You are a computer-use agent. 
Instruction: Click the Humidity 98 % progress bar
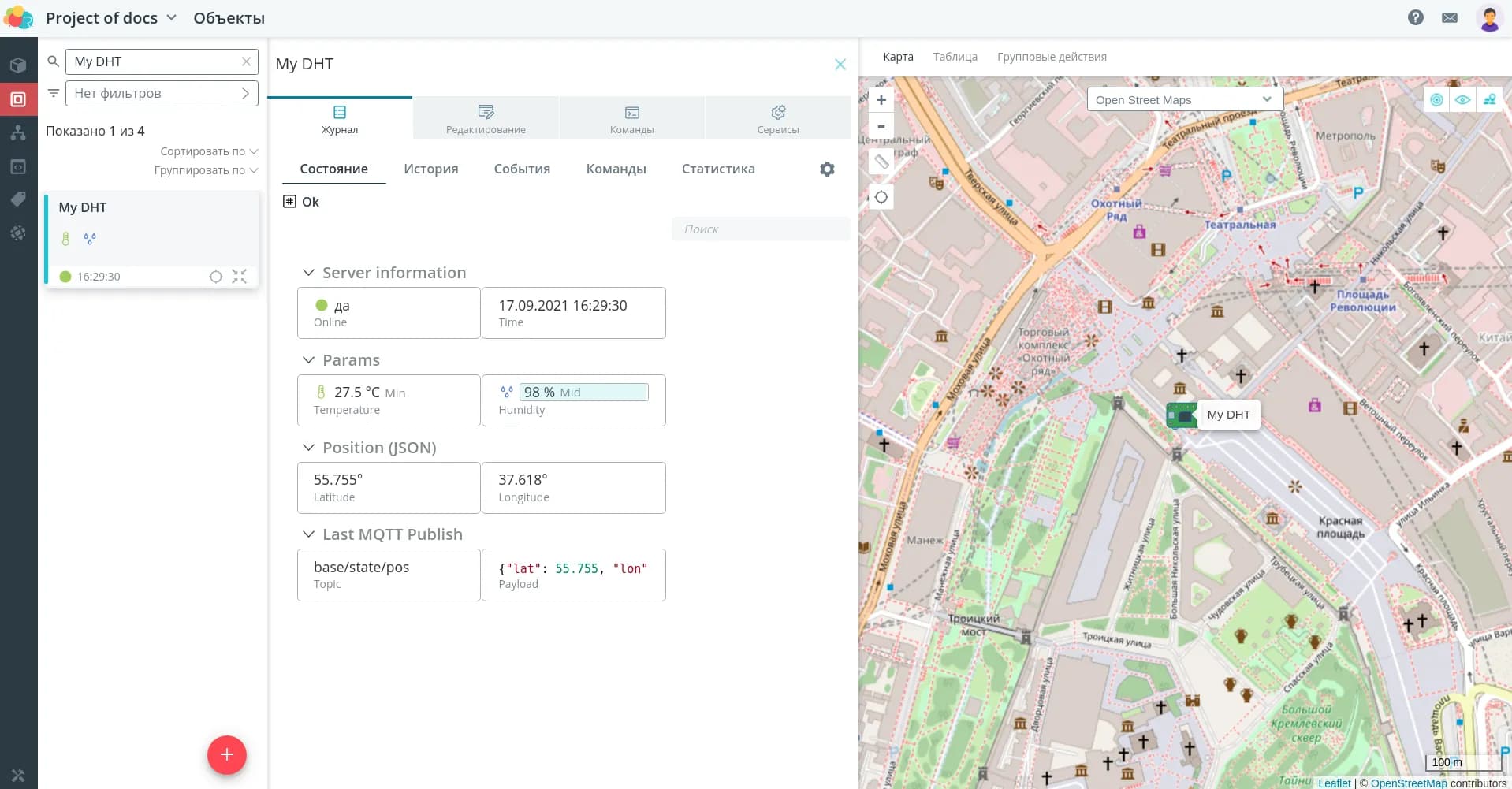pos(583,393)
